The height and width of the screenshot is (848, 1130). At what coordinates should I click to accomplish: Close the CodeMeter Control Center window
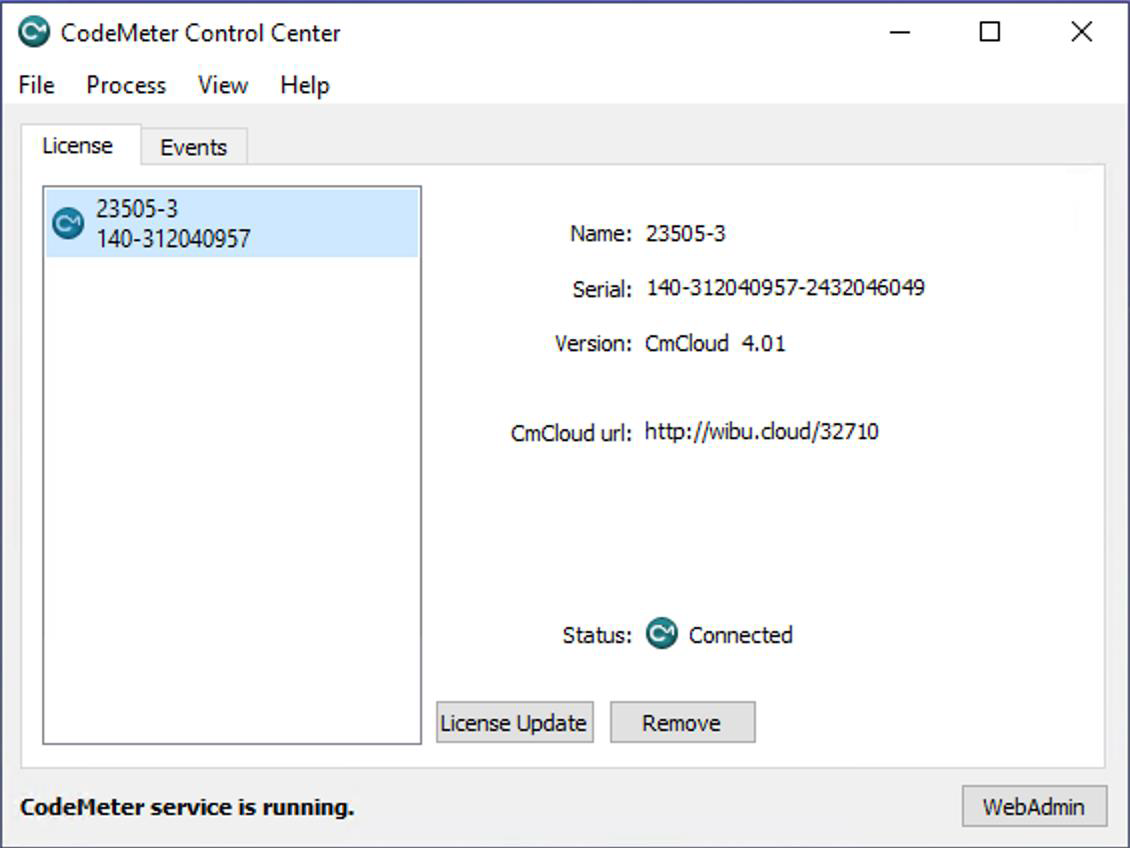point(1081,32)
